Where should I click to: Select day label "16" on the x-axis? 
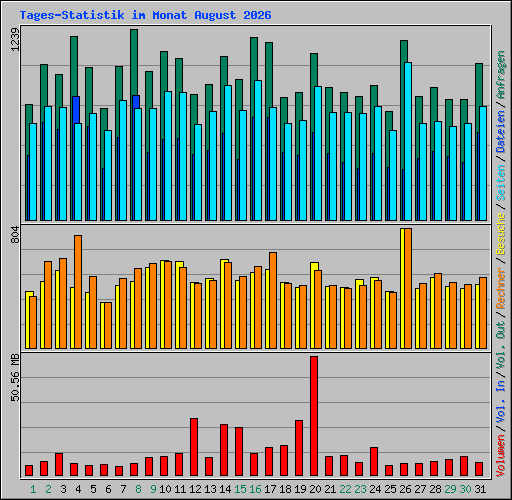click(255, 489)
